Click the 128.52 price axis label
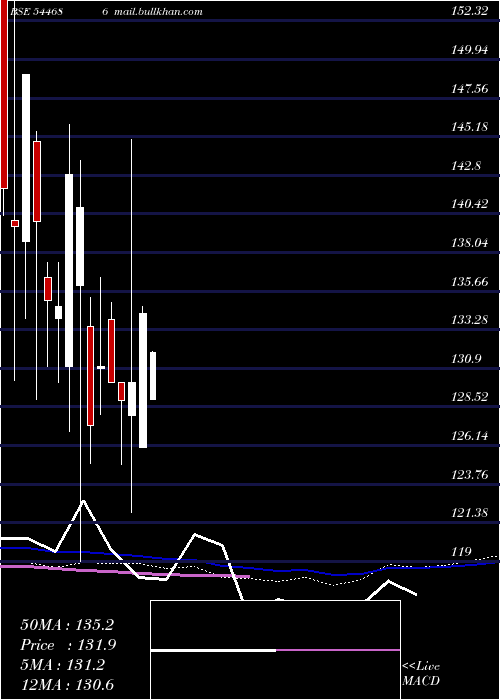 coord(469,397)
